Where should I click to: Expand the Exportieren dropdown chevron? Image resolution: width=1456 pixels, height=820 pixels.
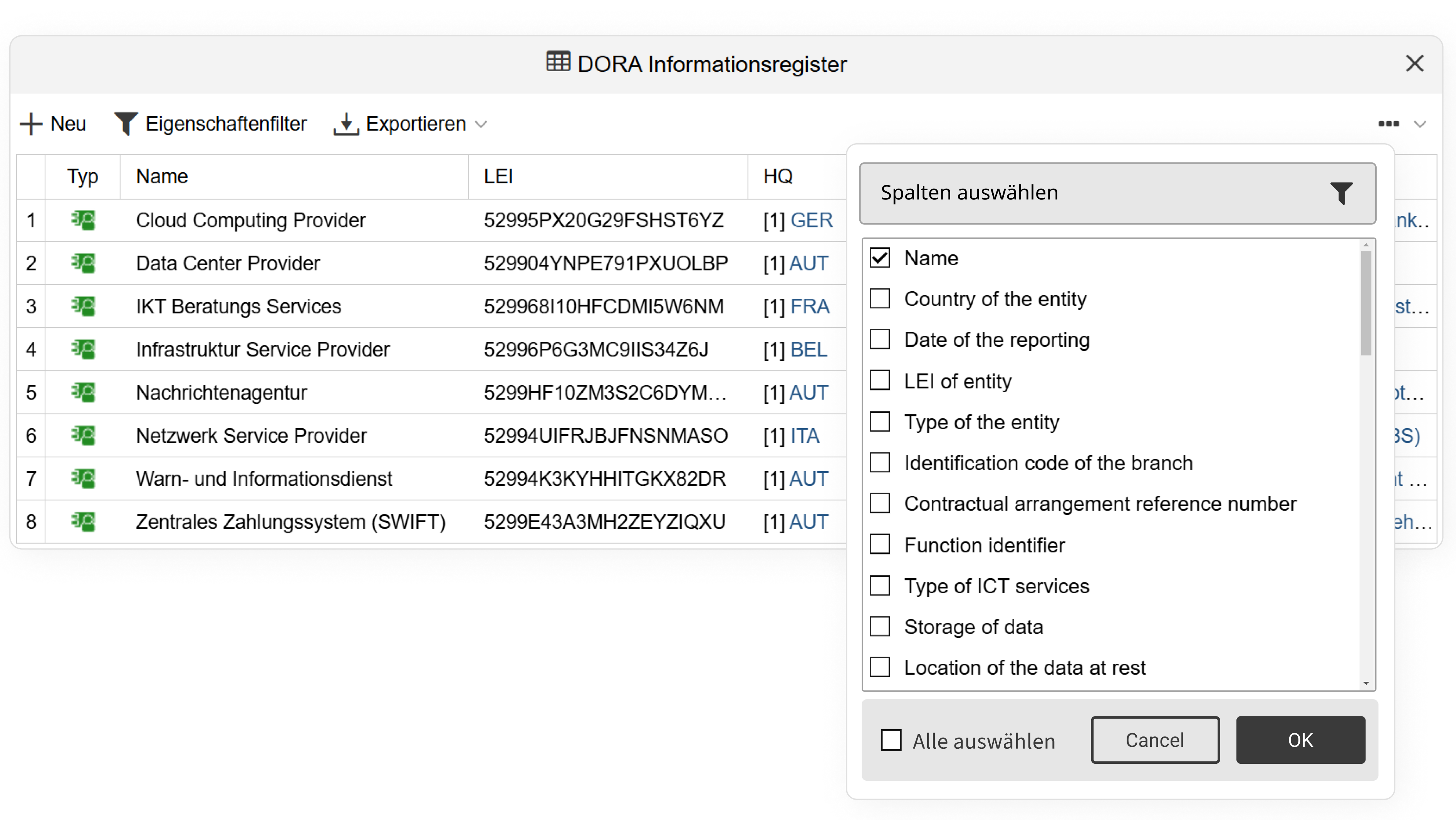(481, 124)
